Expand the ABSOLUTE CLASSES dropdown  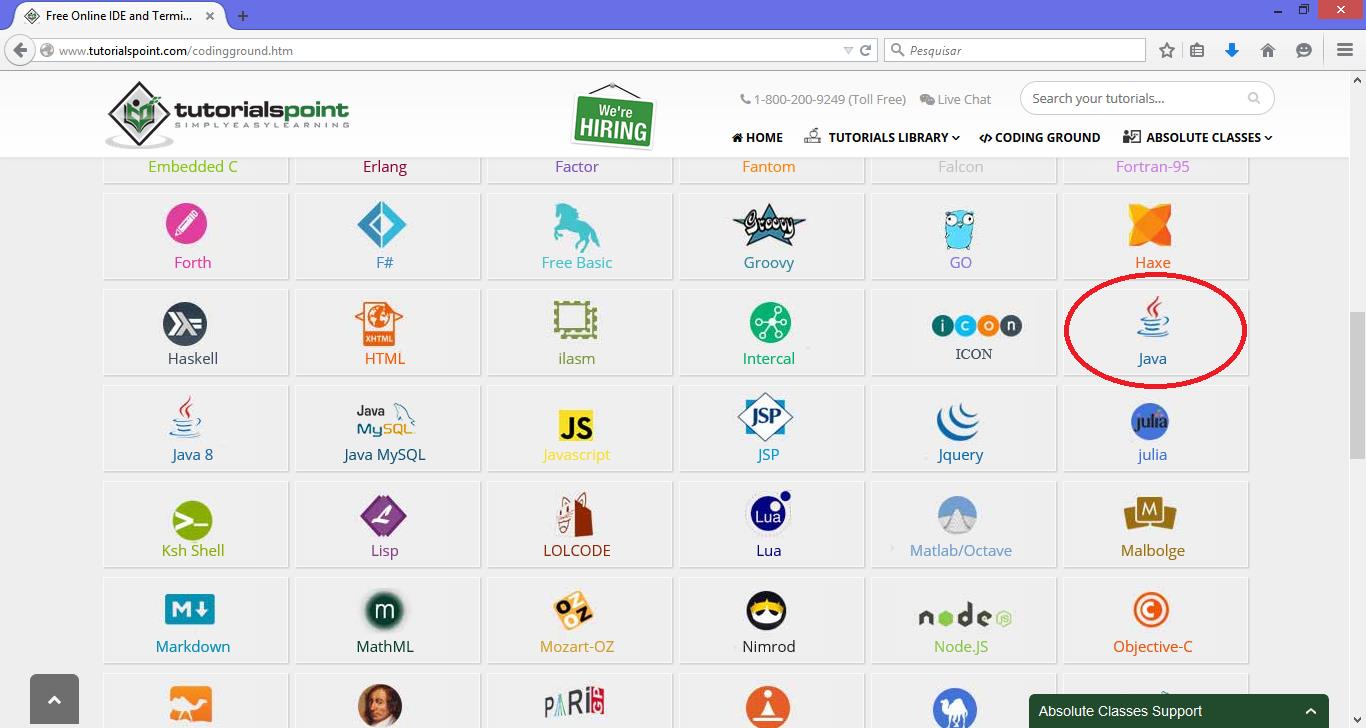click(x=1198, y=137)
